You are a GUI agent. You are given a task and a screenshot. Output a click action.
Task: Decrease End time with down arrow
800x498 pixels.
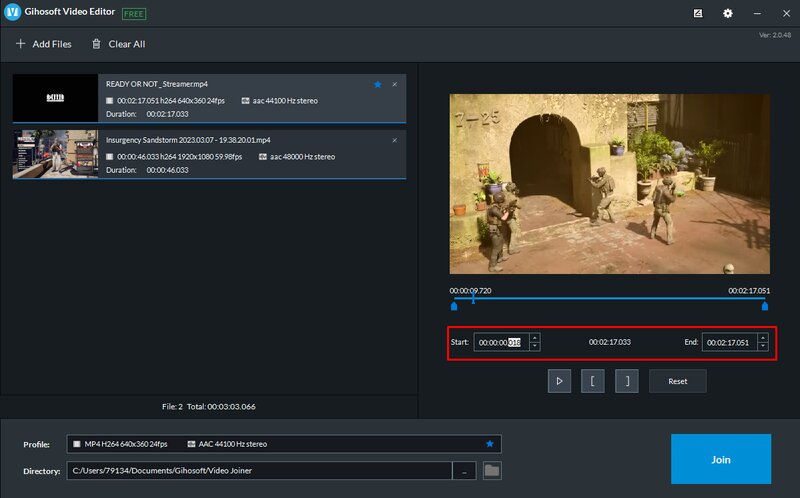click(x=763, y=346)
